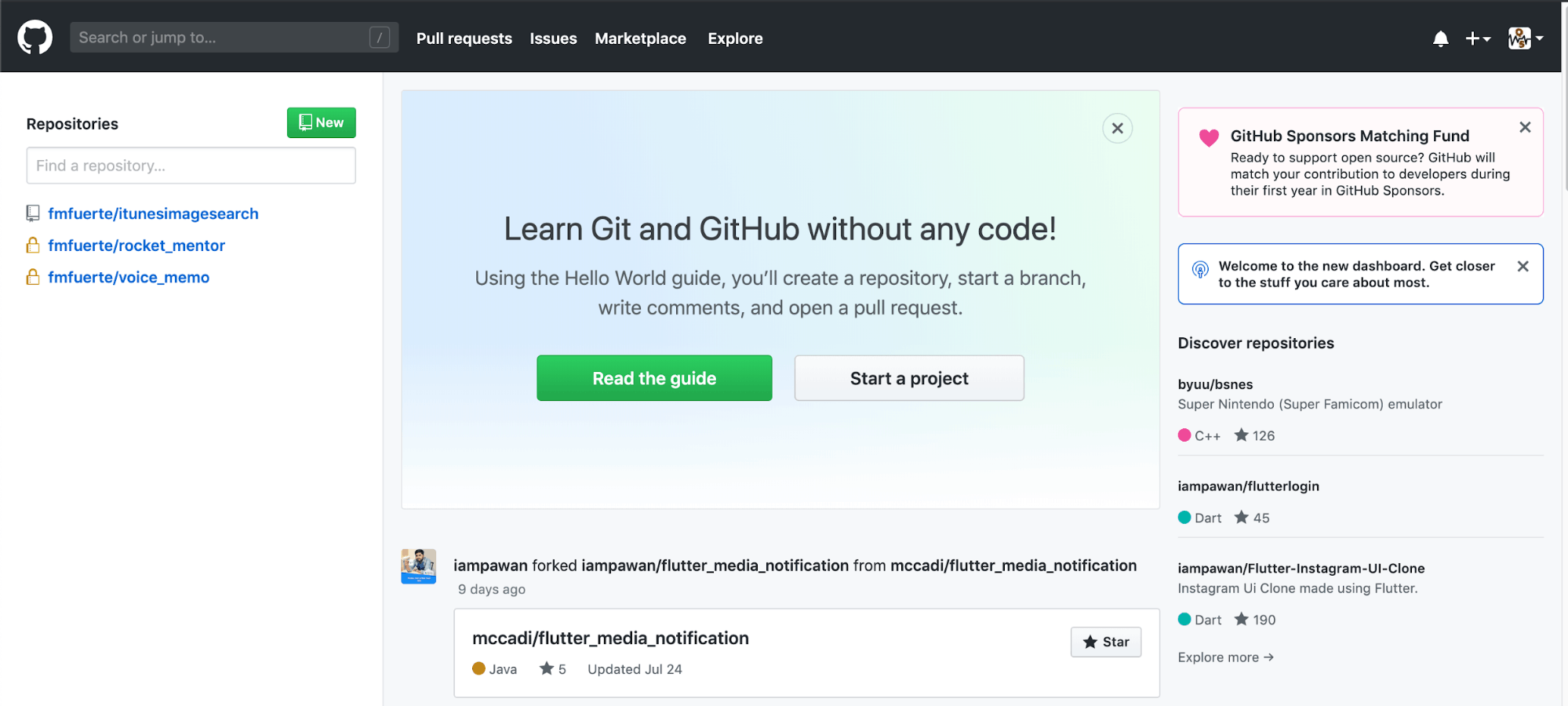Click the star count 190 for Instagram clone
Viewport: 1568px width, 706px height.
1255,620
